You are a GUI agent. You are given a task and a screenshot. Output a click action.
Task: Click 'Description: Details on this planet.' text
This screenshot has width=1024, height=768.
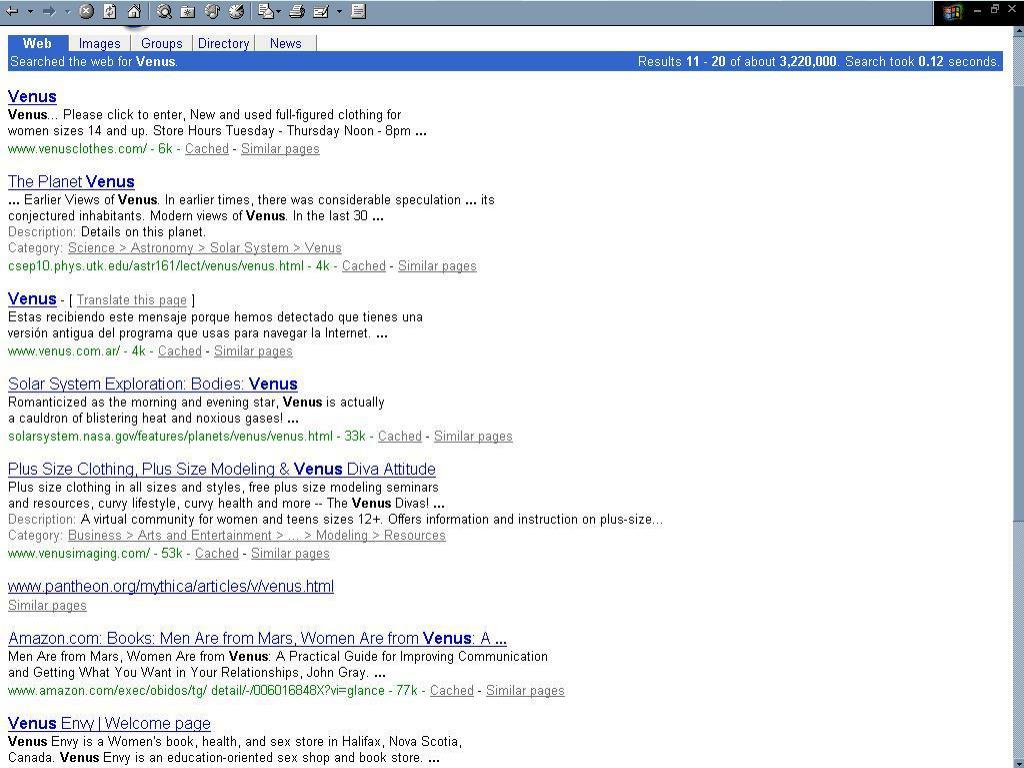[106, 232]
